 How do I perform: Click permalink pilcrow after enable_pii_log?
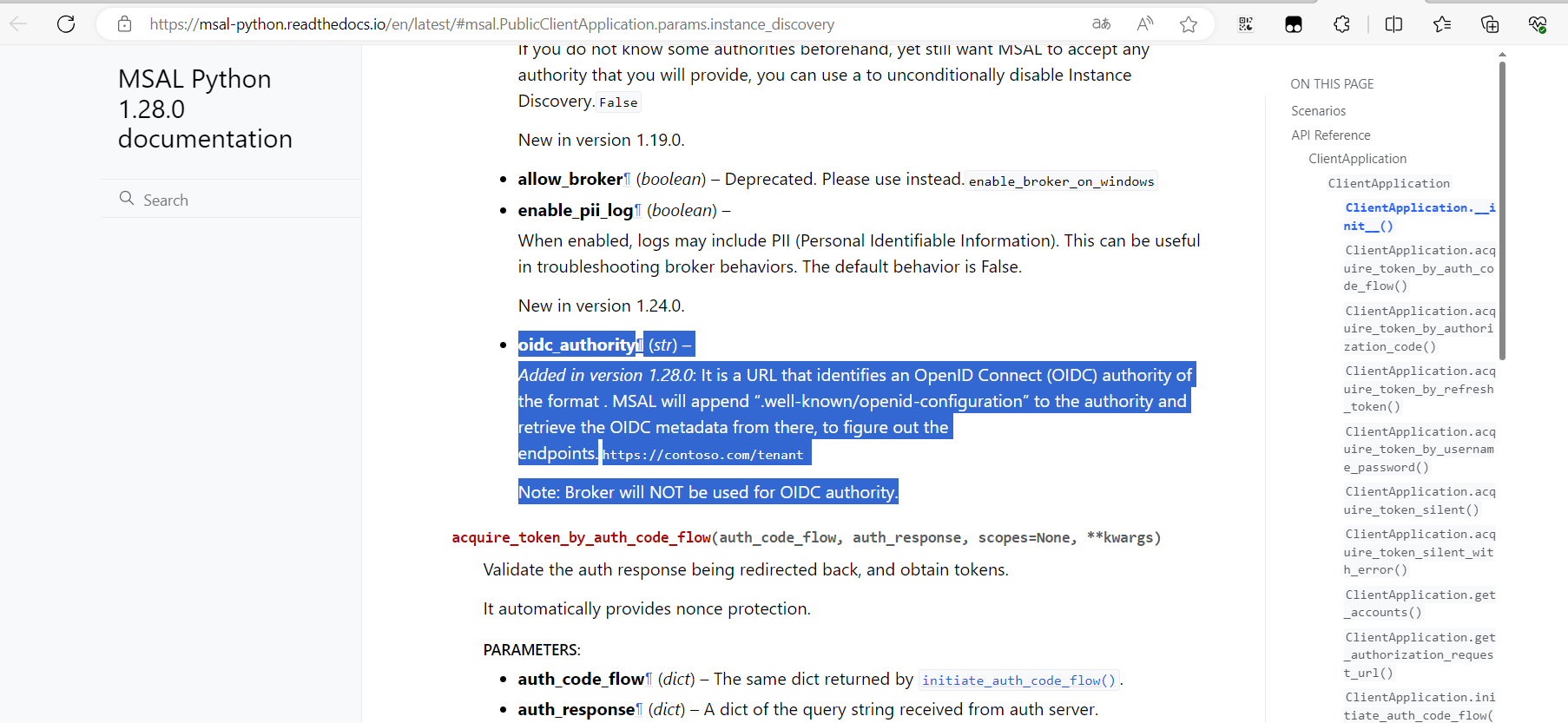pyautogui.click(x=637, y=210)
